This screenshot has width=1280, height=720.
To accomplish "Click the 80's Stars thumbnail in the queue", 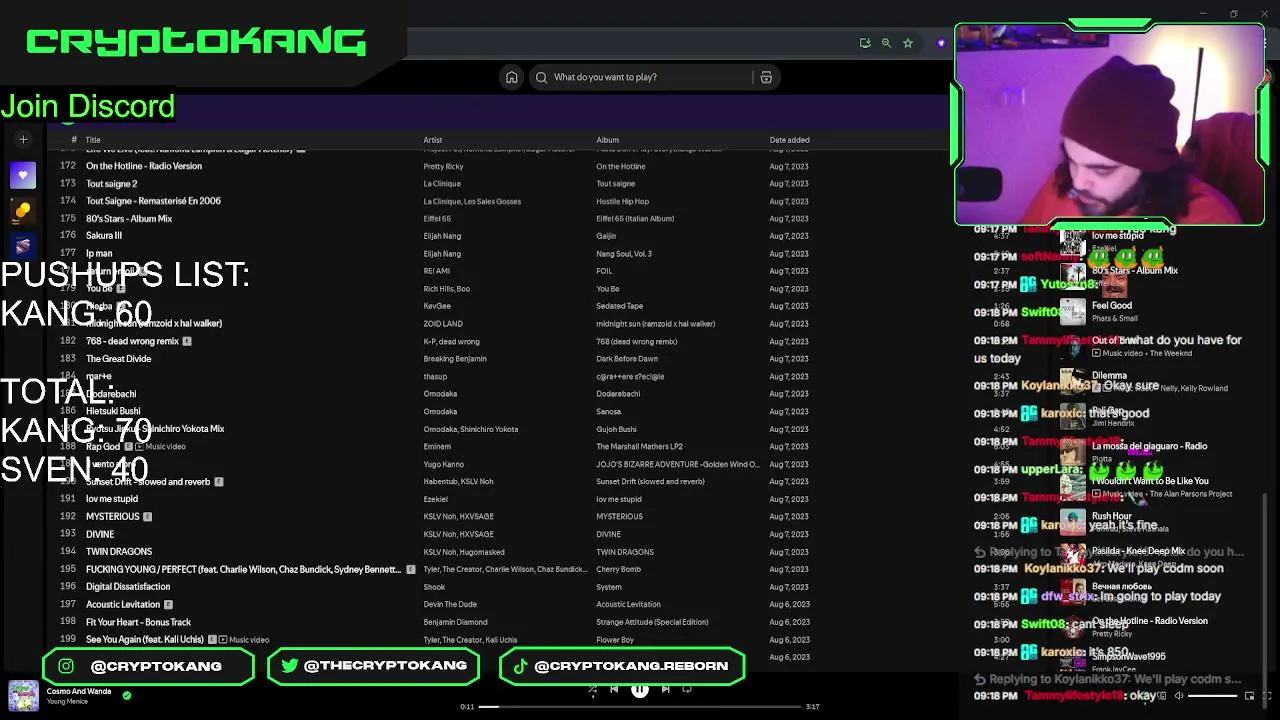I will pyautogui.click(x=1073, y=276).
